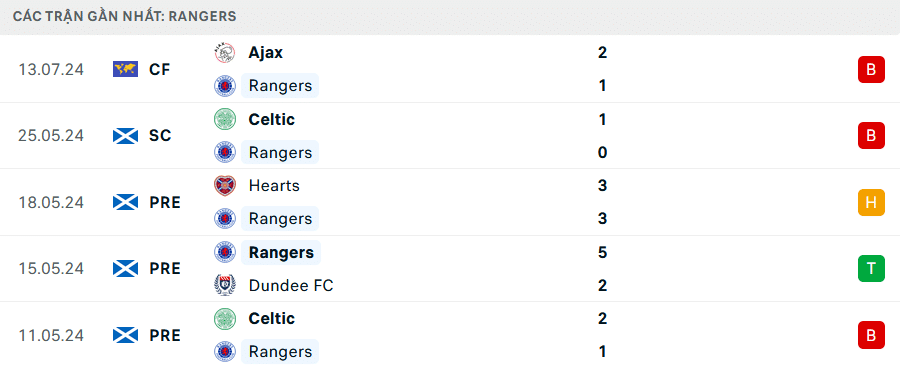Click the Ajax club crest icon
Image resolution: width=900 pixels, height=366 pixels.
point(224,53)
